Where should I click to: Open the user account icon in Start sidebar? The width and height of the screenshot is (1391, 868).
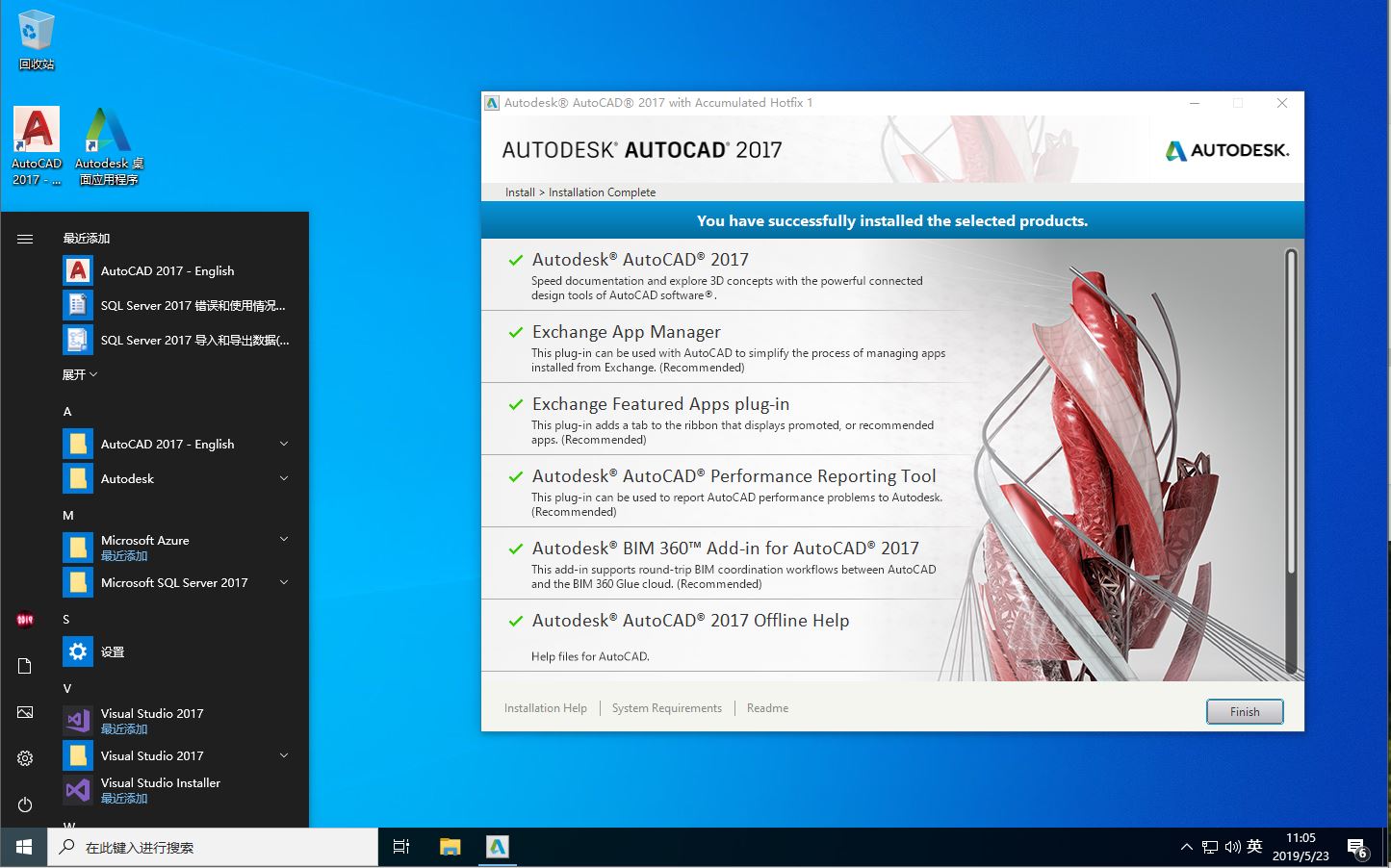(x=25, y=620)
